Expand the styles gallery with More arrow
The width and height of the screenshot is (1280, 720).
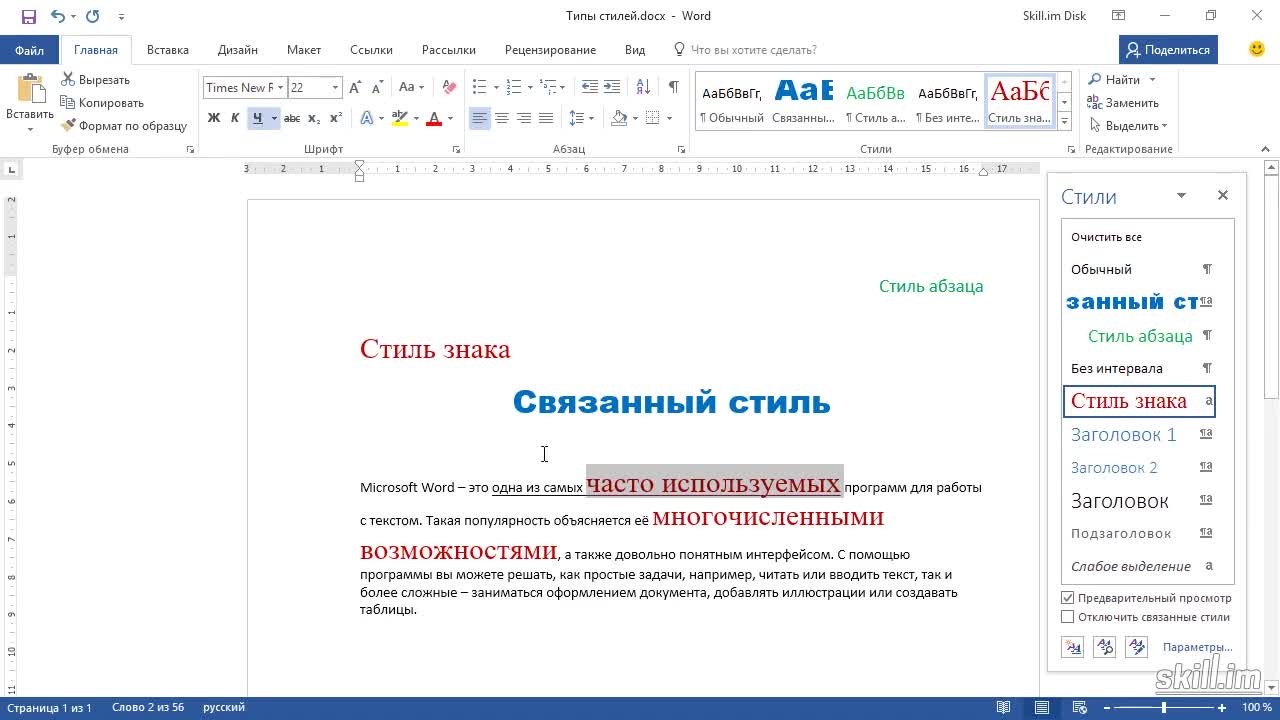pyautogui.click(x=1064, y=121)
